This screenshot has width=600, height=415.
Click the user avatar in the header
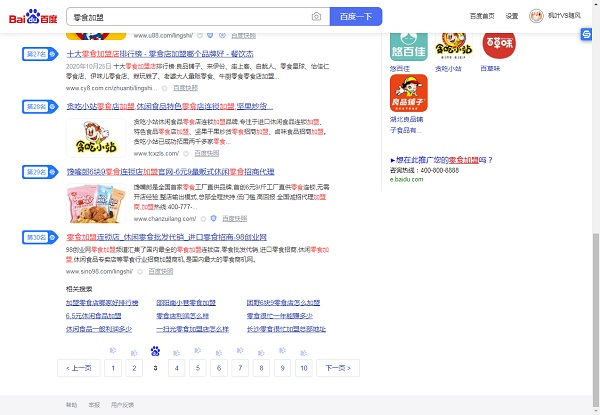pyautogui.click(x=536, y=16)
